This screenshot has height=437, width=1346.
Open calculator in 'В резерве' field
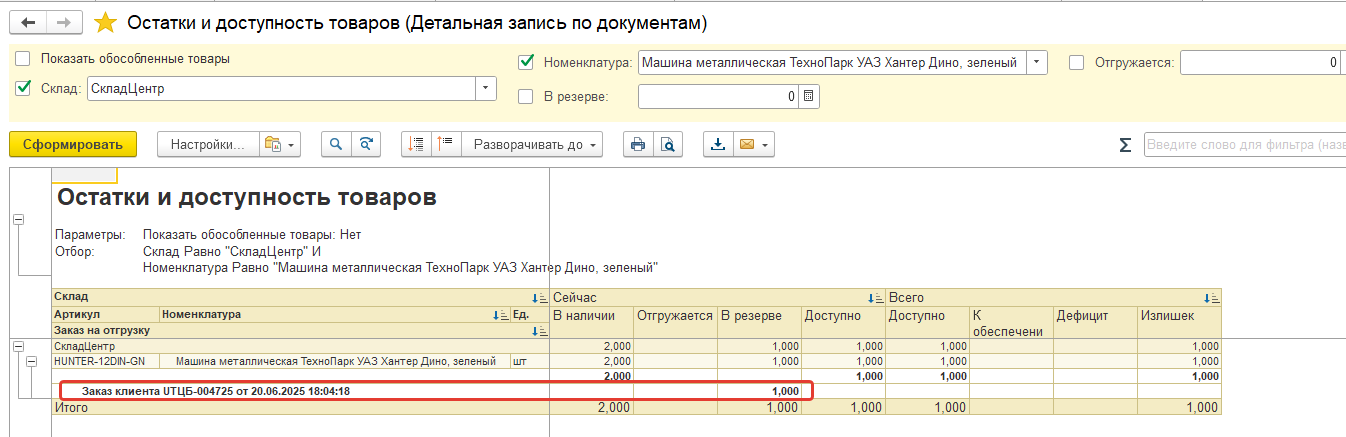[809, 96]
